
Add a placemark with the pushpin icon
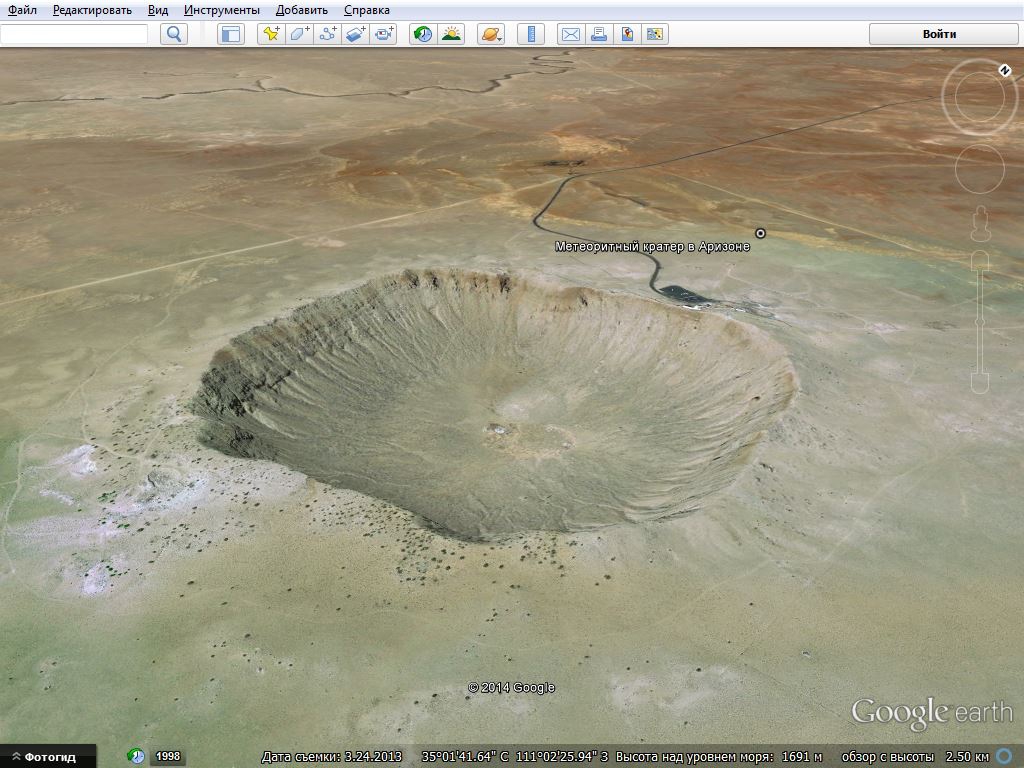pyautogui.click(x=271, y=34)
